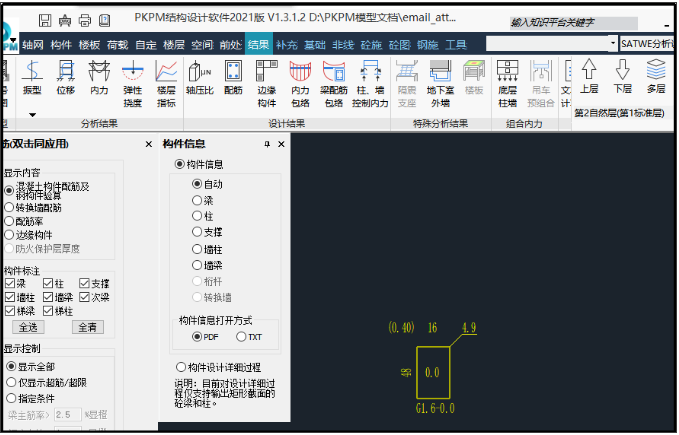Open 隔震支座 isolation bearing results
This screenshot has height=435, width=679.
tap(407, 84)
